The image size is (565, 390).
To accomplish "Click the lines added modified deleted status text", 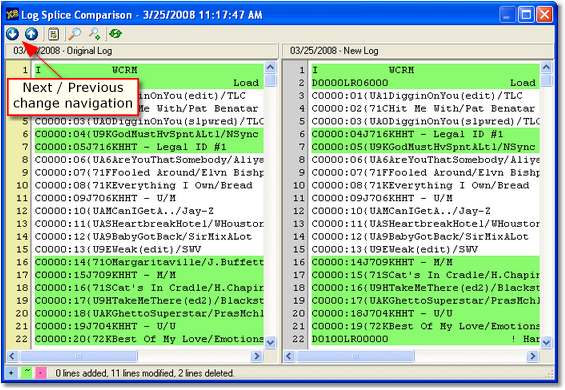I will 144,373.
